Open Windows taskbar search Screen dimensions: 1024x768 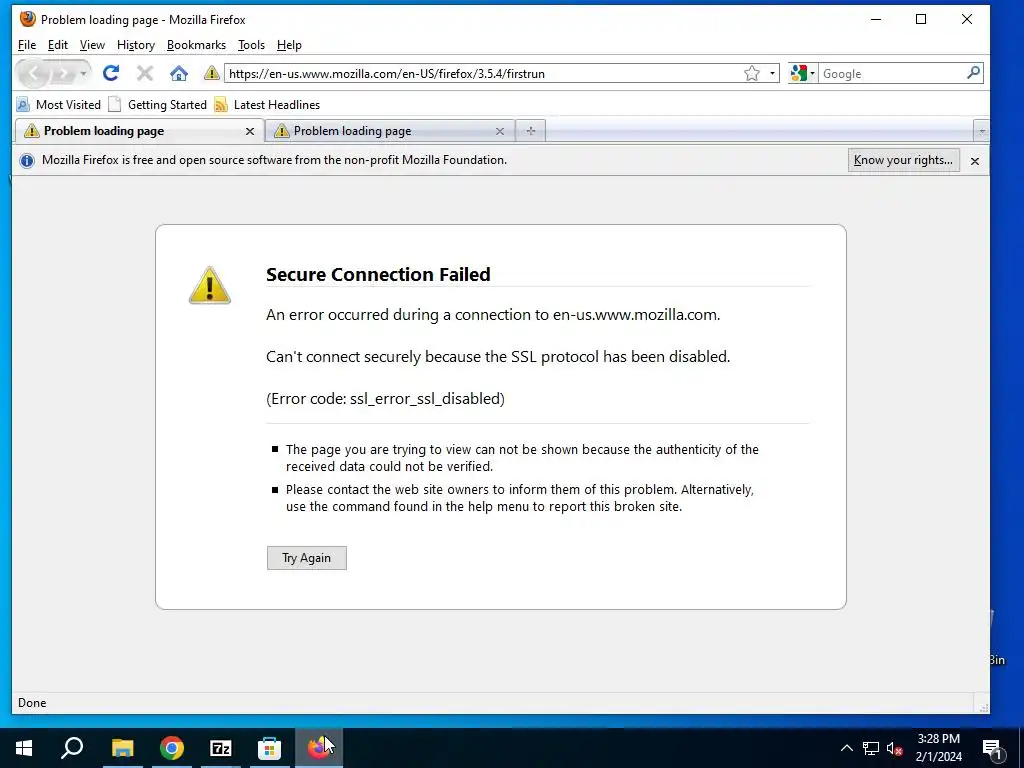click(72, 748)
